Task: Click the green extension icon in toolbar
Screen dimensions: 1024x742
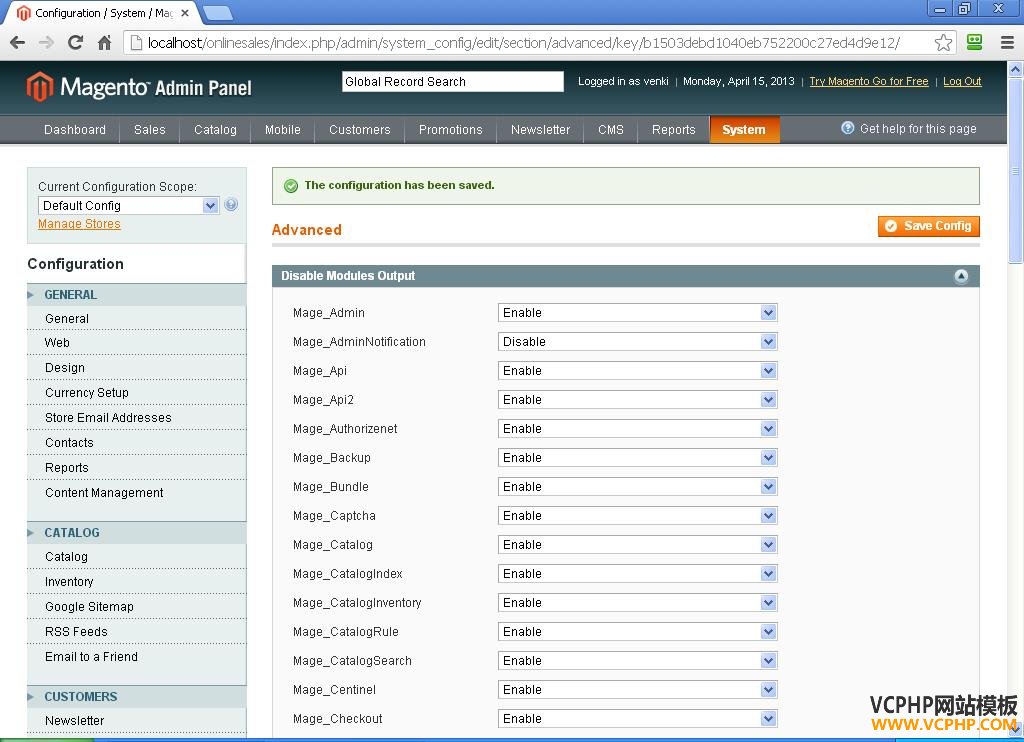Action: pos(974,42)
